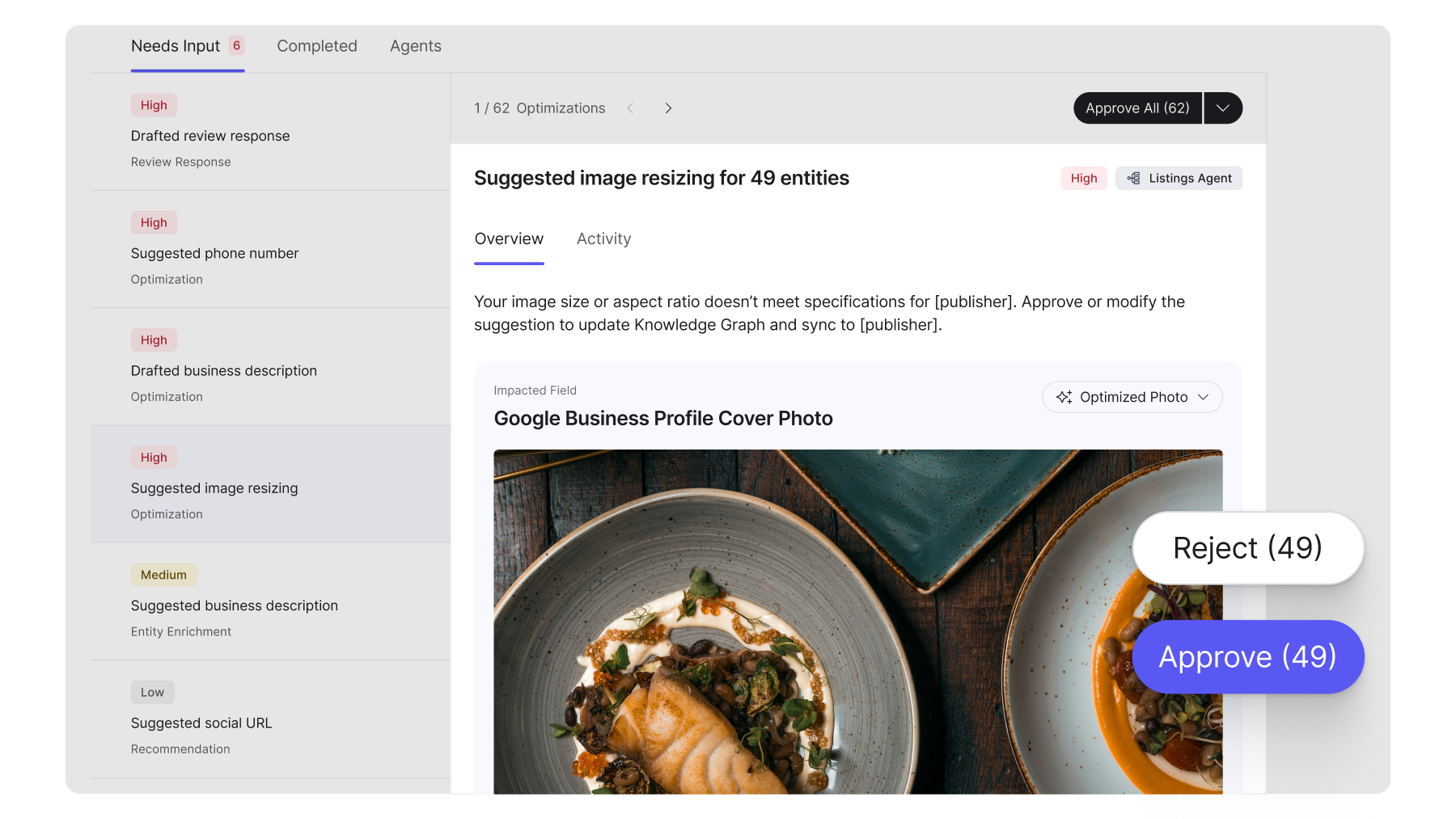Expand the Approve All split-button dropdown arrow
Screen dimensions: 1456x819
[x=1223, y=108]
